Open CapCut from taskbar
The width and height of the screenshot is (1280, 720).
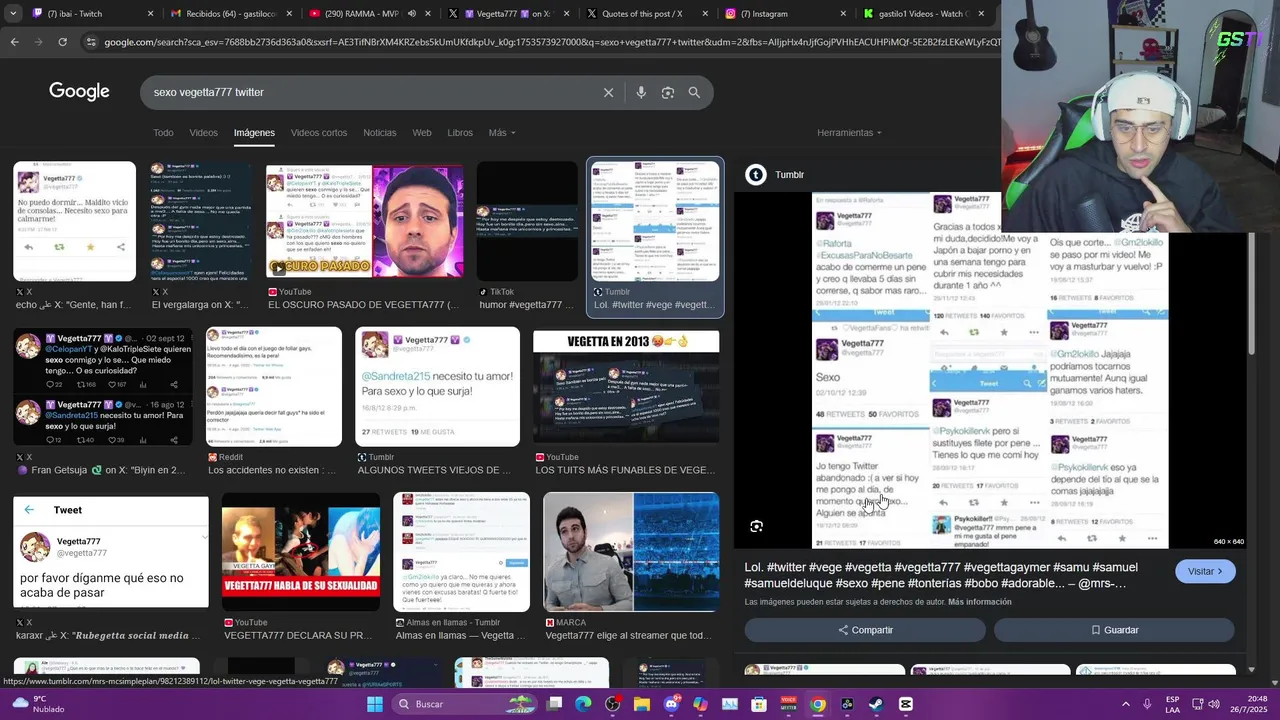(906, 704)
